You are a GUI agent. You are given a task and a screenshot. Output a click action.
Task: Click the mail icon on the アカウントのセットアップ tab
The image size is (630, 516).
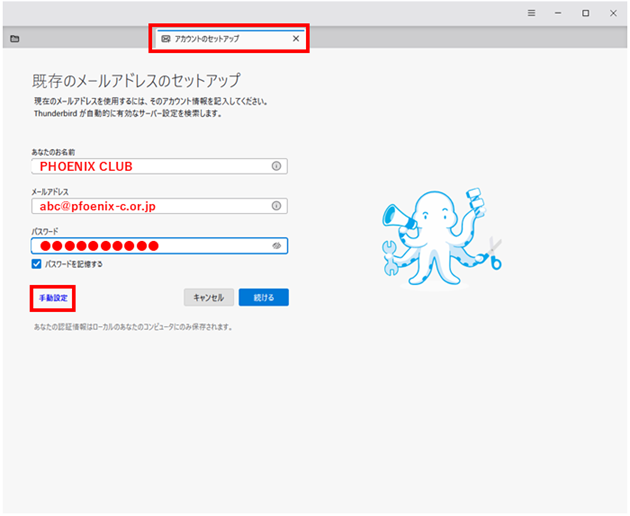[166, 39]
